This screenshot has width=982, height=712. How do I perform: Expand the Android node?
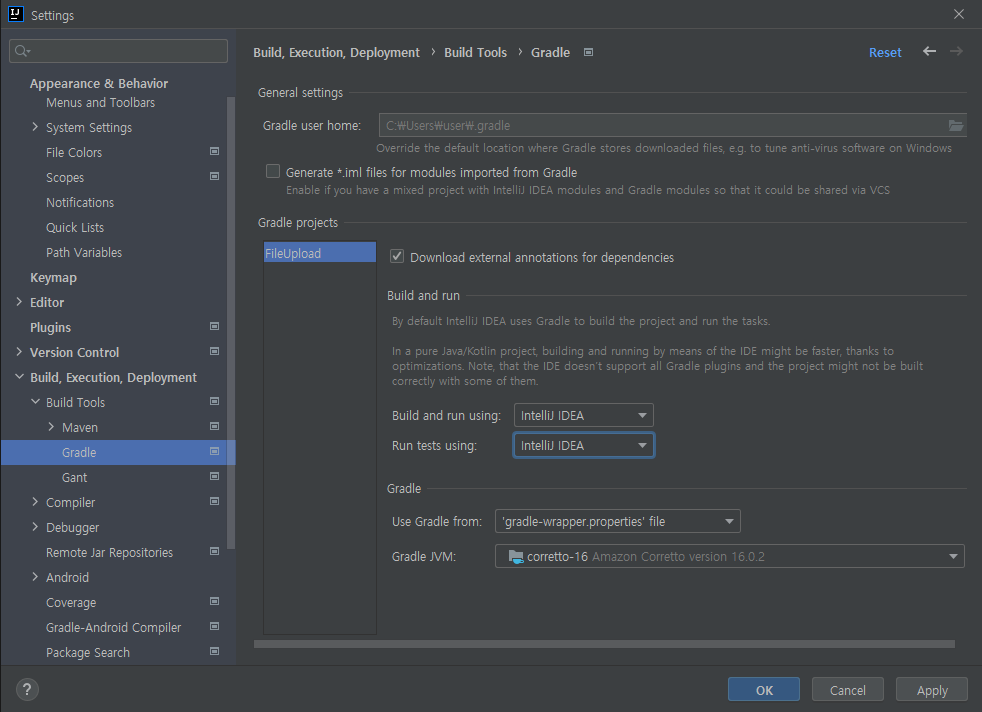pos(35,577)
